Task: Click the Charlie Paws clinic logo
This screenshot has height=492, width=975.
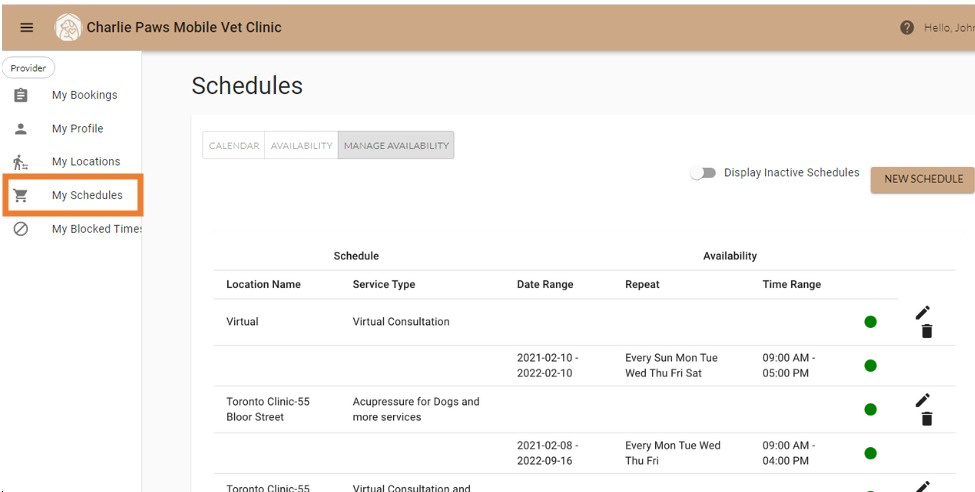Action: pos(68,28)
